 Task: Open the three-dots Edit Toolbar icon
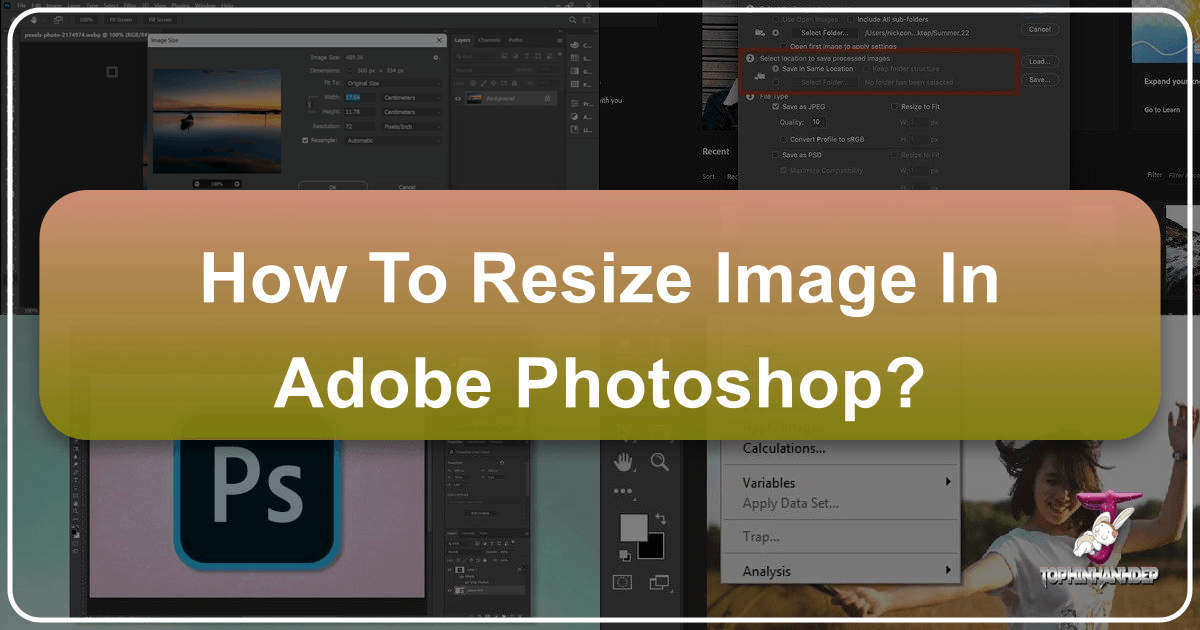coord(623,492)
